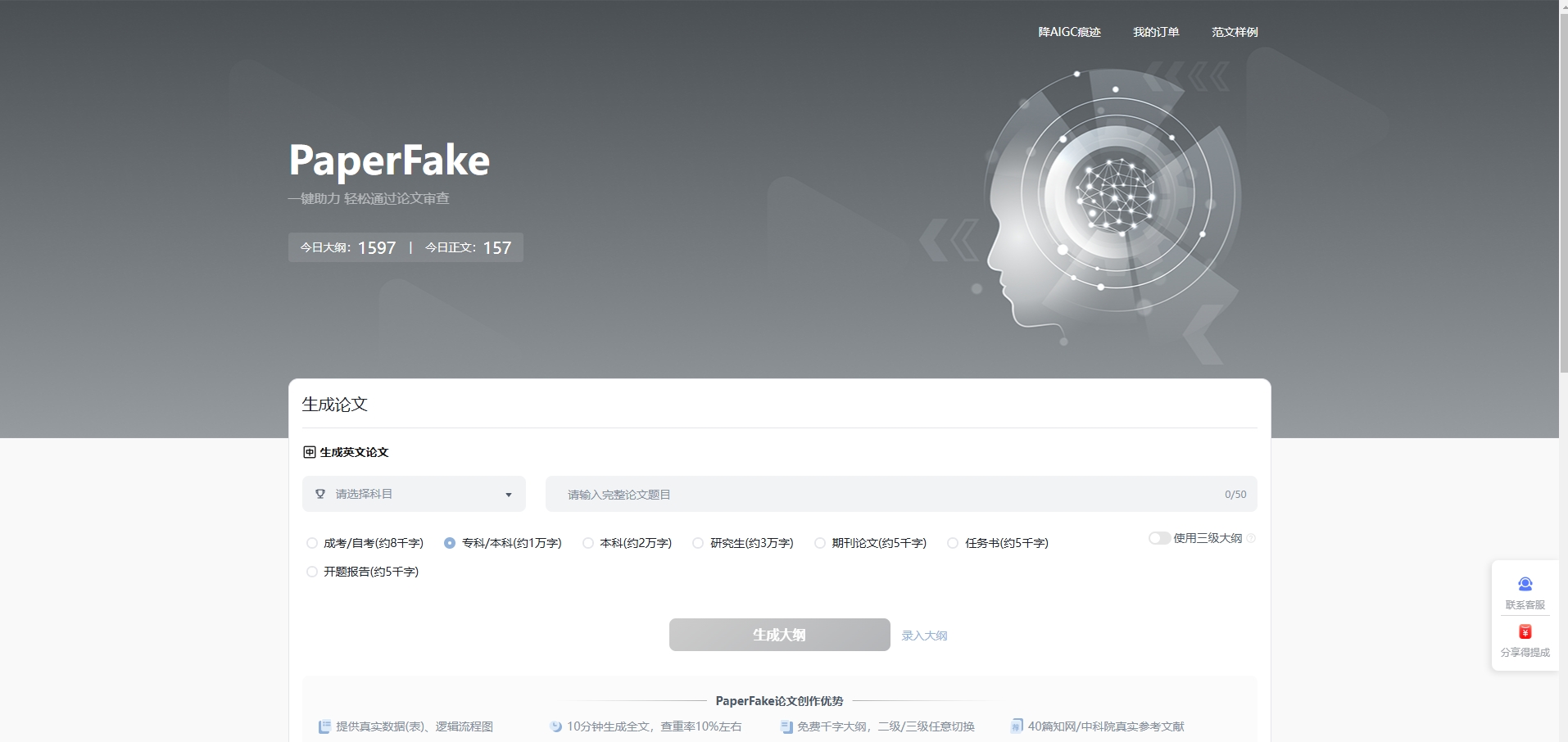Click the 请输入完整论文题目 input field
1568x742 pixels.
click(x=901, y=494)
